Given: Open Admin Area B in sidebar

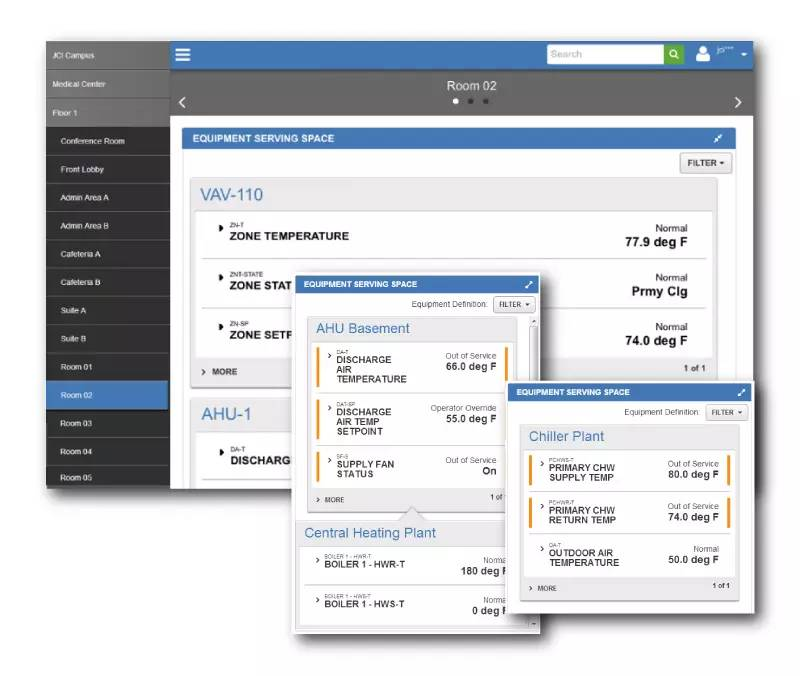Looking at the screenshot, I should 108,226.
